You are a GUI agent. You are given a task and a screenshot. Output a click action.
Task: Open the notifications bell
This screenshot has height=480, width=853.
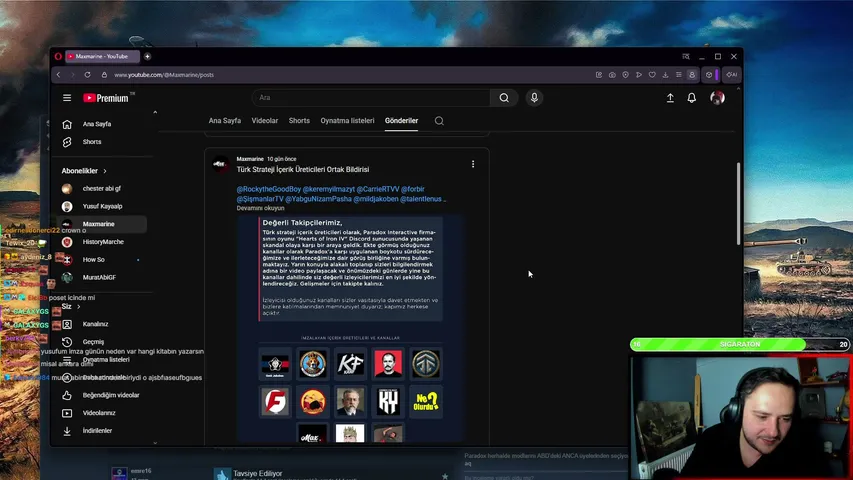[x=691, y=98]
